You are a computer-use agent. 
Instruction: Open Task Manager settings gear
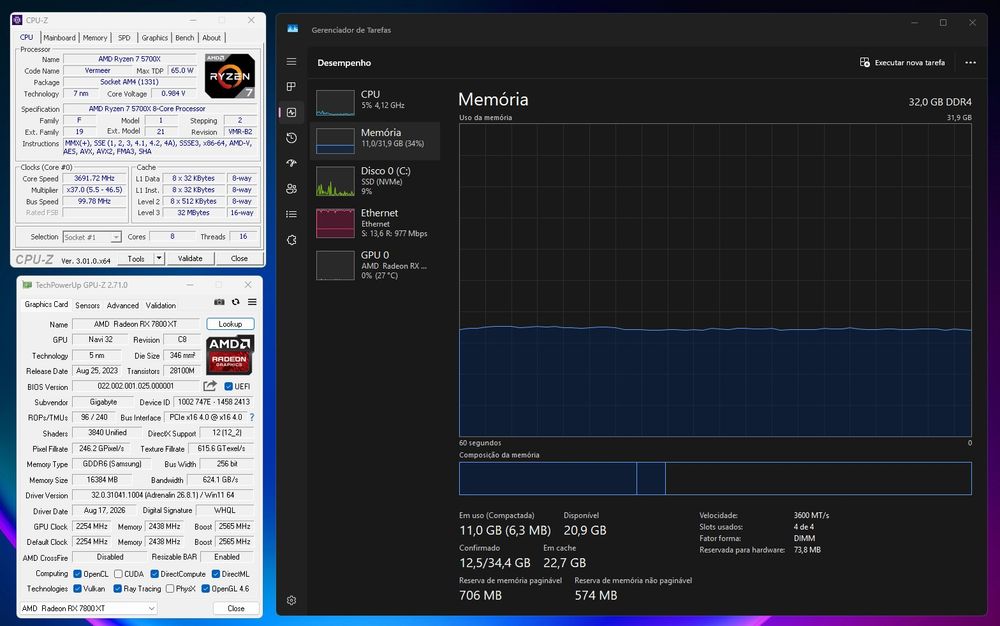tap(291, 601)
